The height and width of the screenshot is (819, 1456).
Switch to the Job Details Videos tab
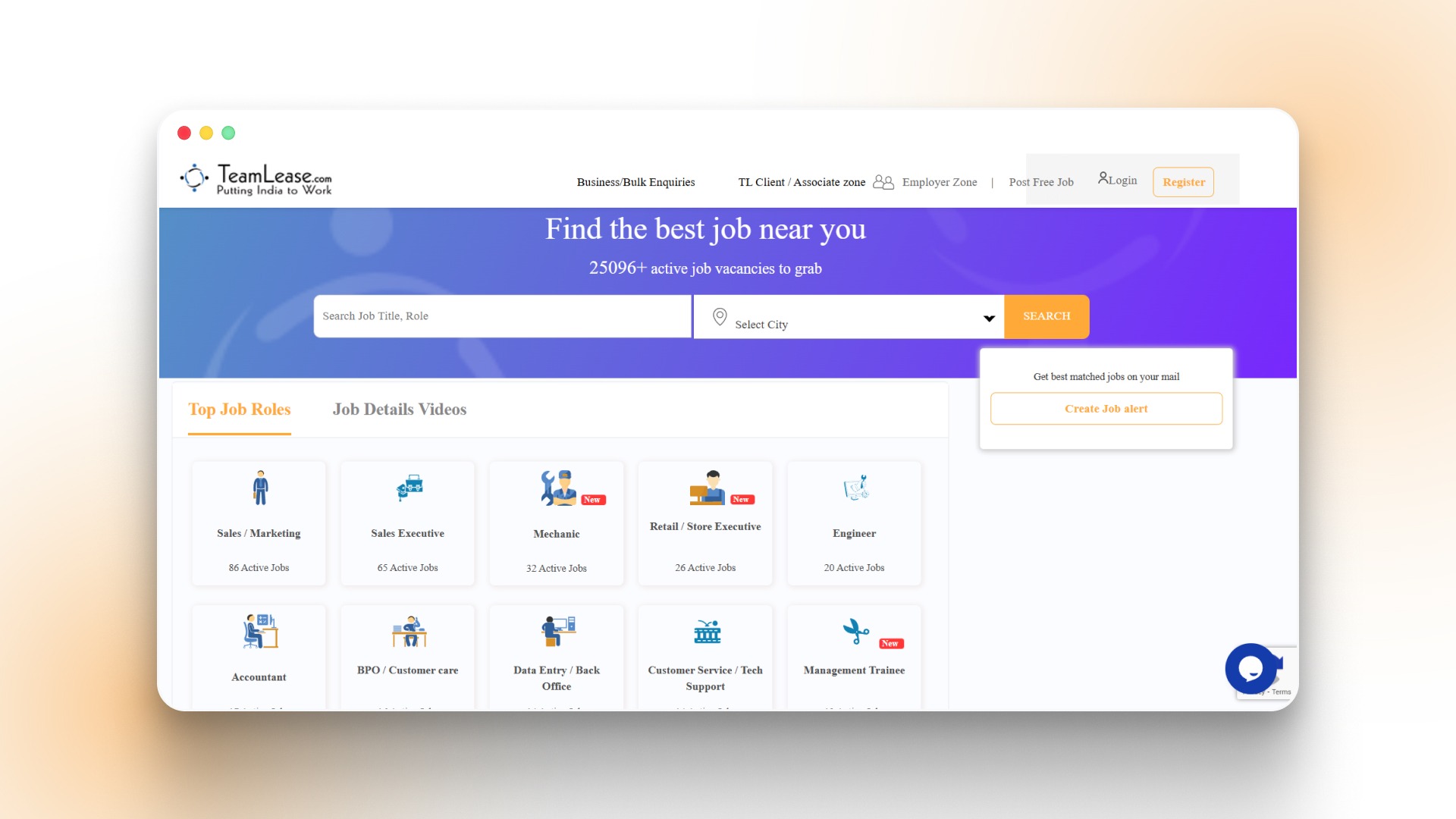point(399,409)
